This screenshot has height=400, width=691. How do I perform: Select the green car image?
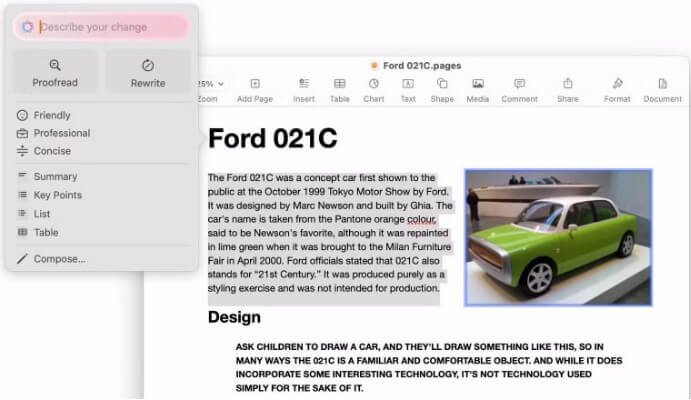(x=558, y=237)
